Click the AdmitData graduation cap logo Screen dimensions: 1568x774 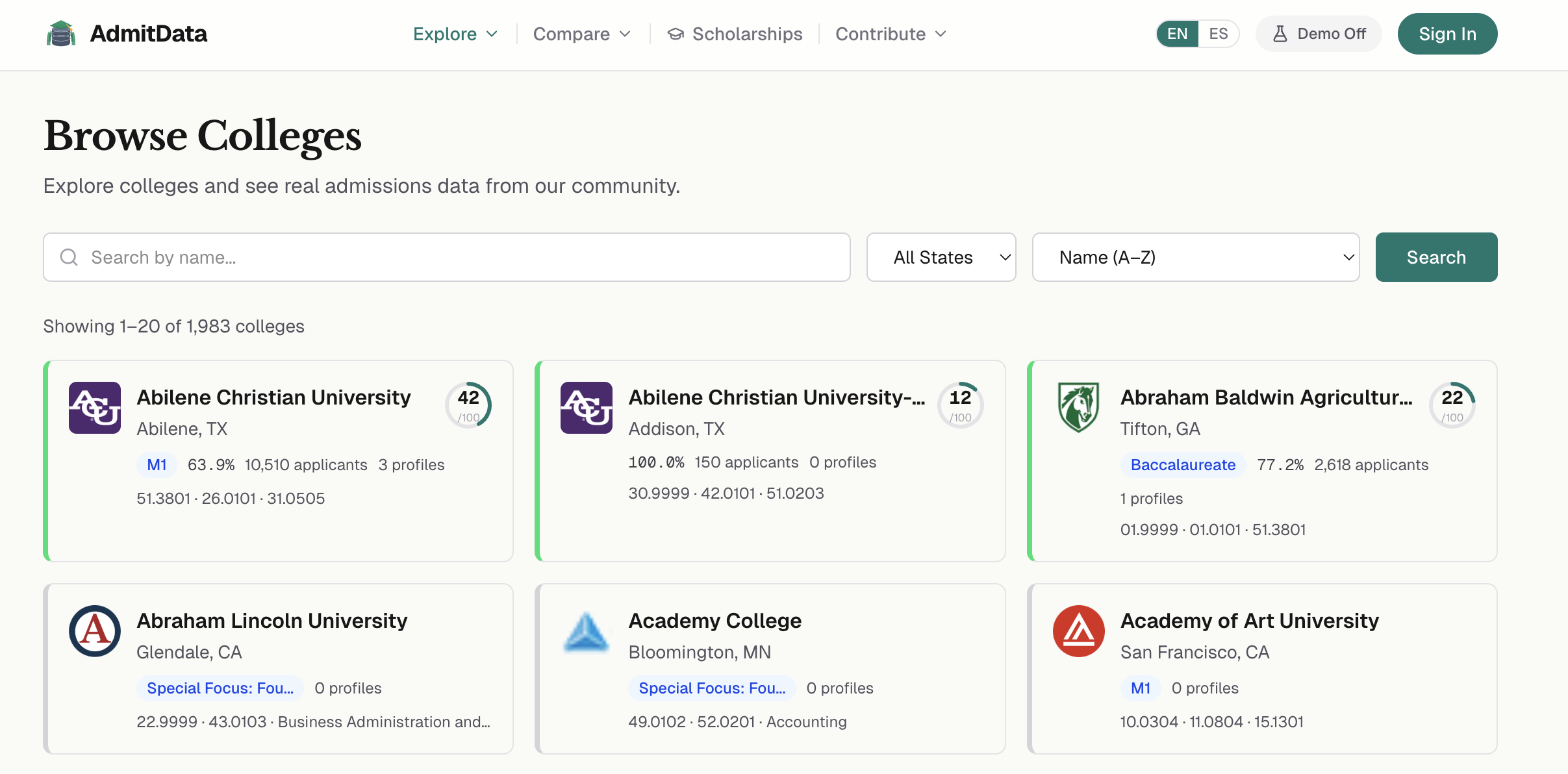[x=60, y=34]
